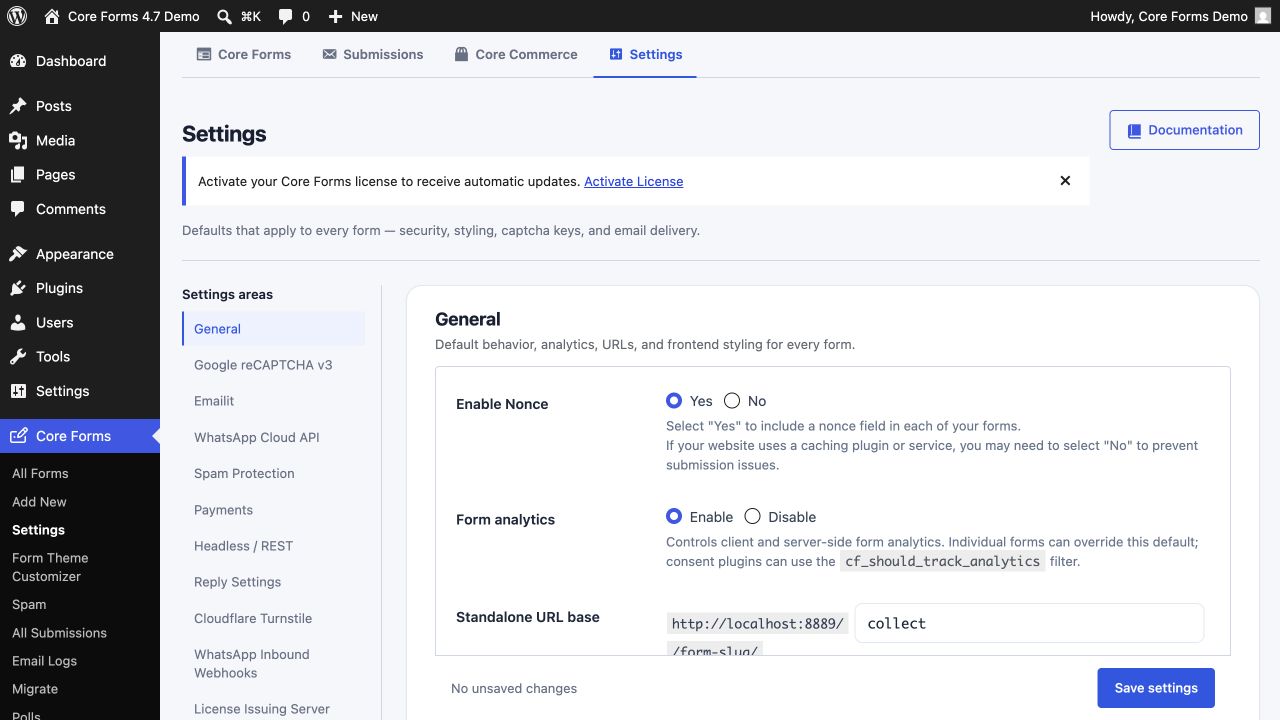Viewport: 1280px width, 720px height.
Task: Click the Submissions envelope icon
Action: 329,55
